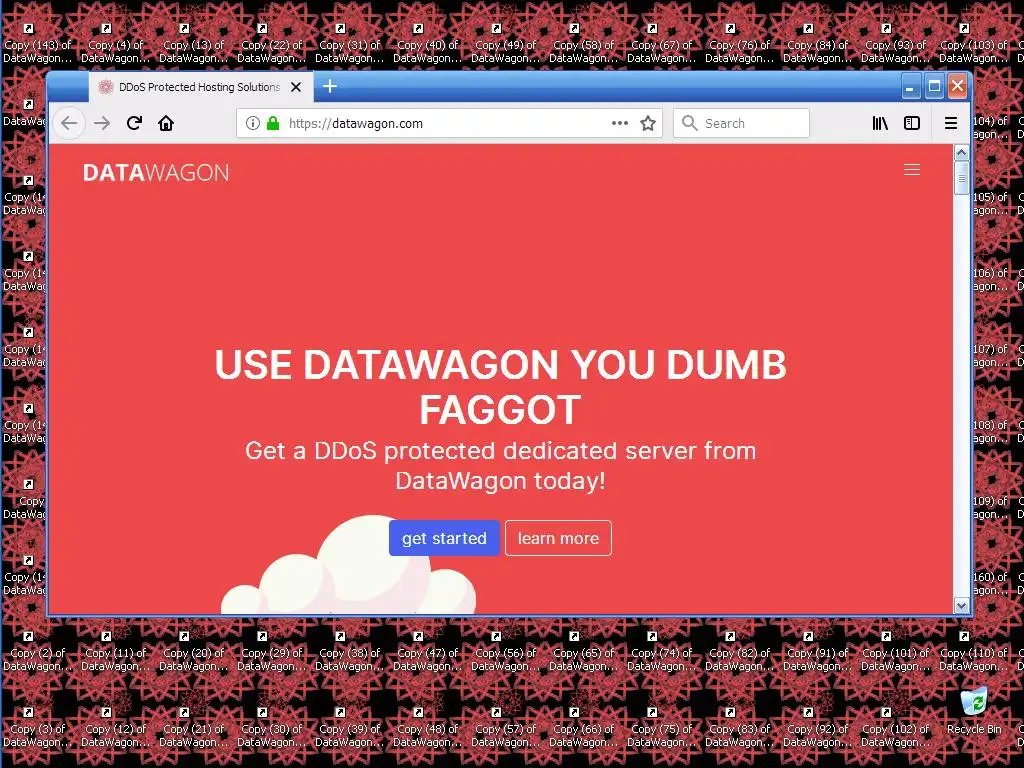The image size is (1024, 768).
Task: Select Copy (143) of DataWagon shortcut
Action: pos(37,44)
